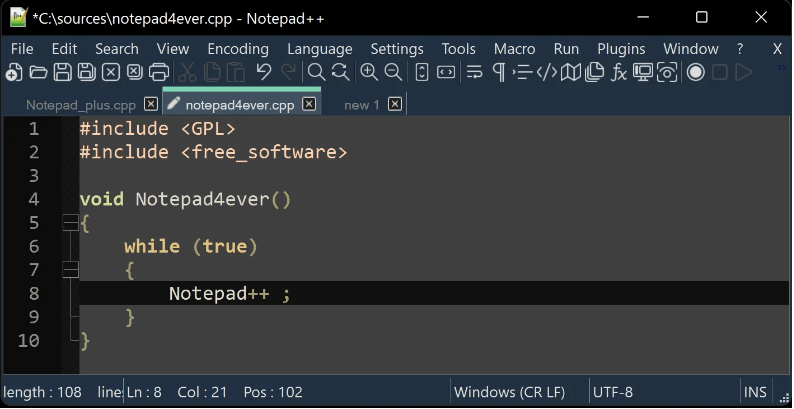Click the Windows (CR LF) status field

pos(509,392)
